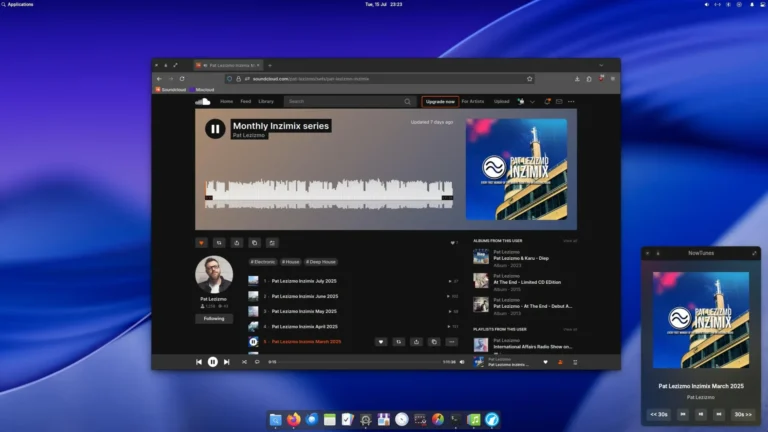Viewport: 768px width, 432px height.
Task: Open International Affairs Radio Show playlist
Action: tap(532, 347)
